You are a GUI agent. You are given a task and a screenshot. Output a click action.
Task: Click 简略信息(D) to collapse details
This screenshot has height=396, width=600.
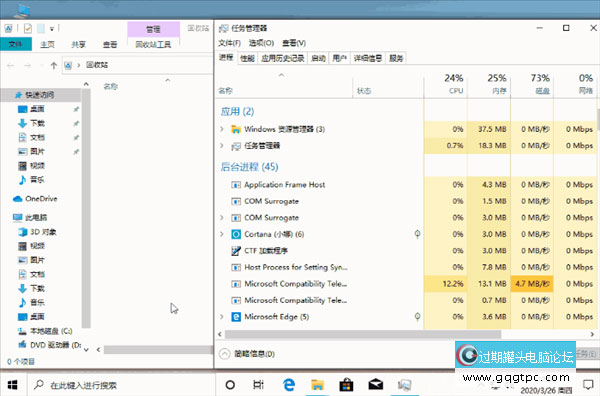point(247,354)
